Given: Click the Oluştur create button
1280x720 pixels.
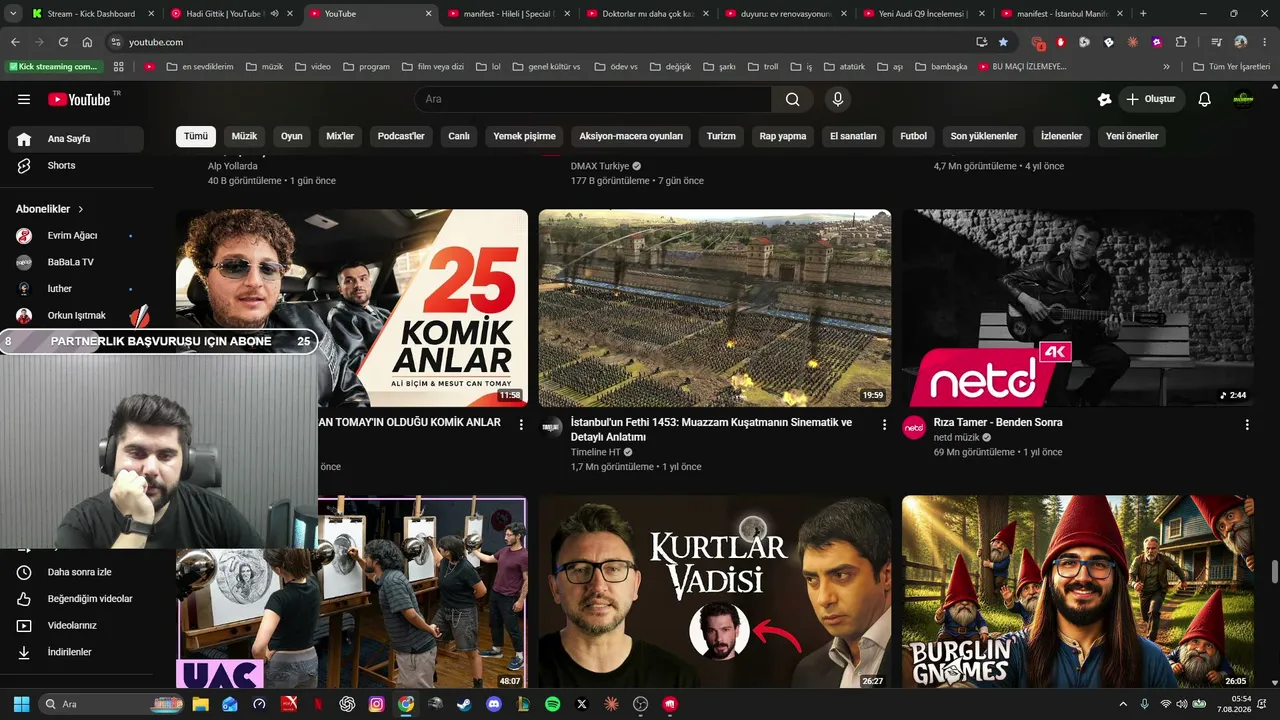Looking at the screenshot, I should (1151, 99).
